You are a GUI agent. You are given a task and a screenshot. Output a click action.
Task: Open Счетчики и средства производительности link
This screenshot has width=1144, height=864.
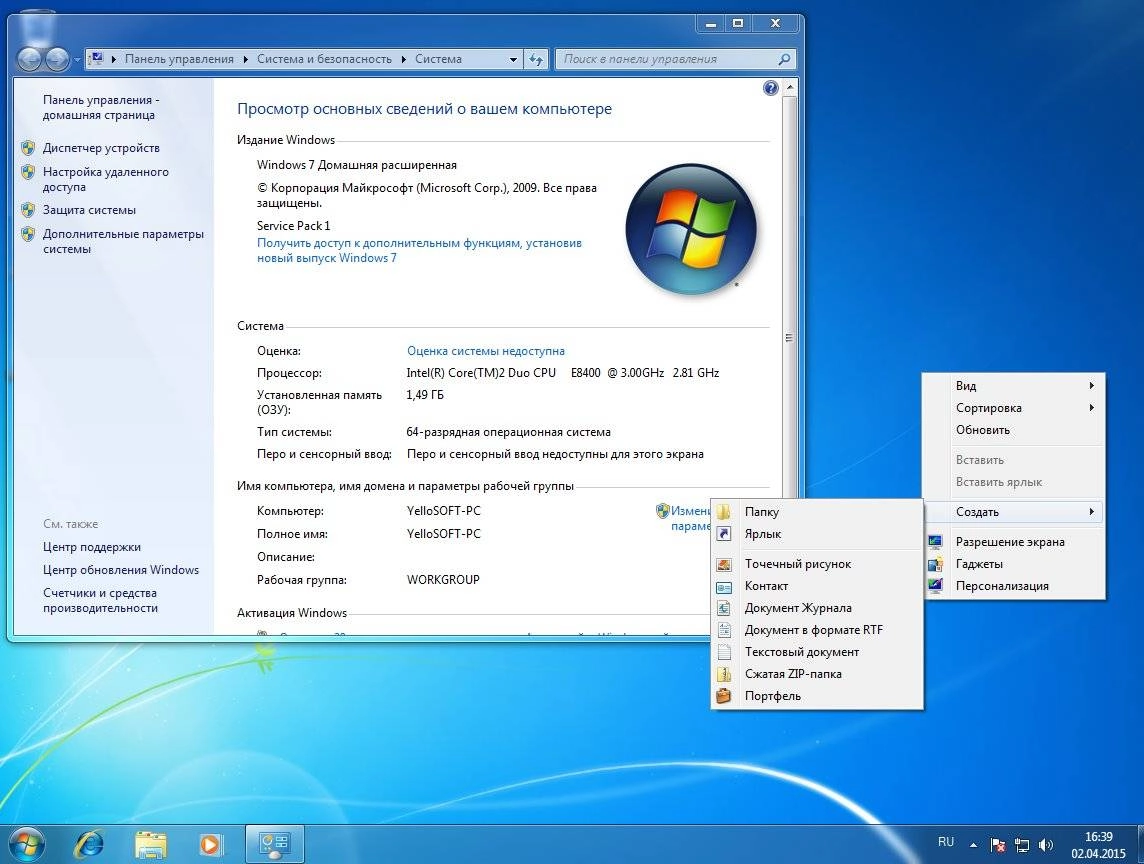point(100,601)
